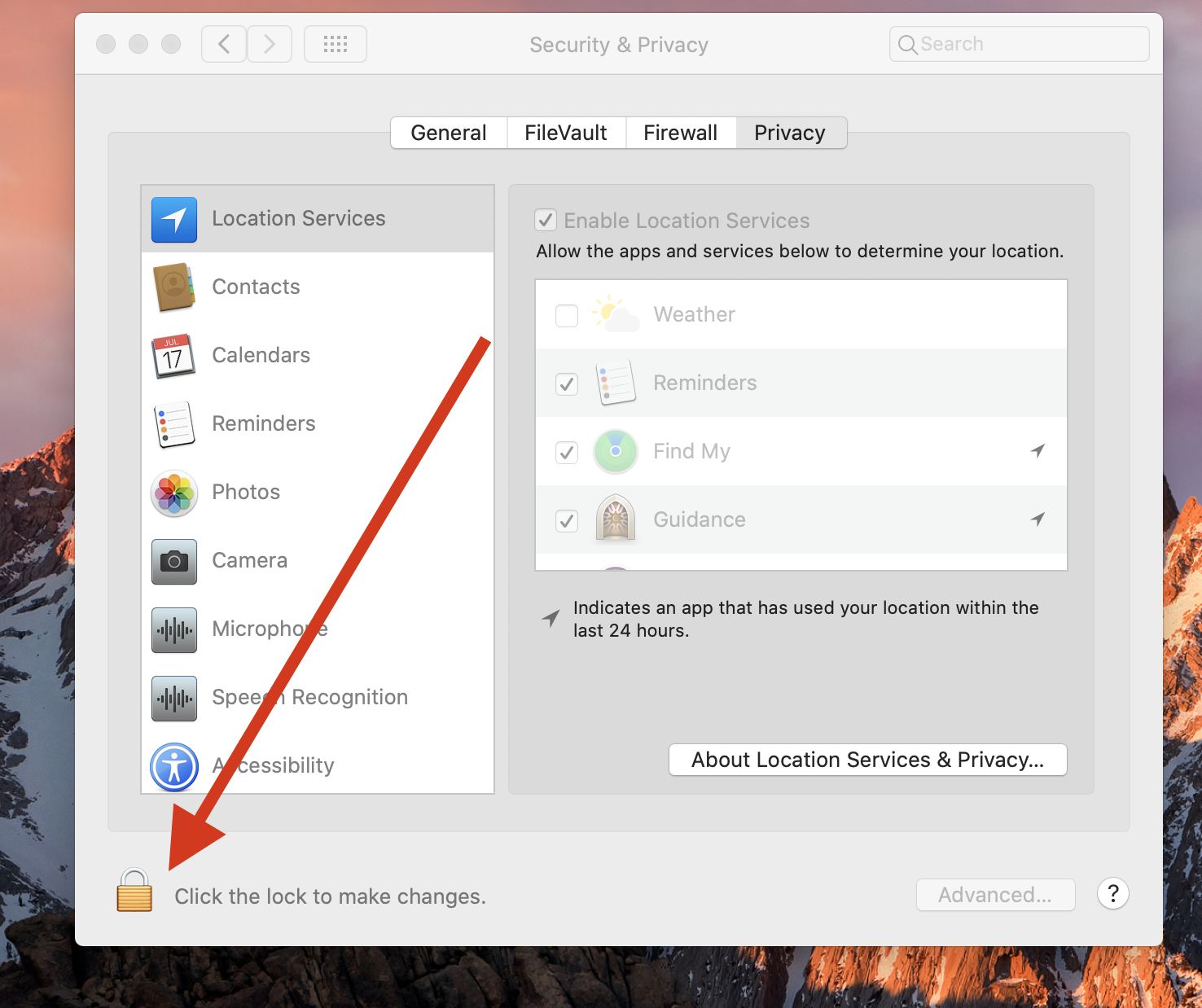Go back with the left chevron button

pyautogui.click(x=224, y=44)
